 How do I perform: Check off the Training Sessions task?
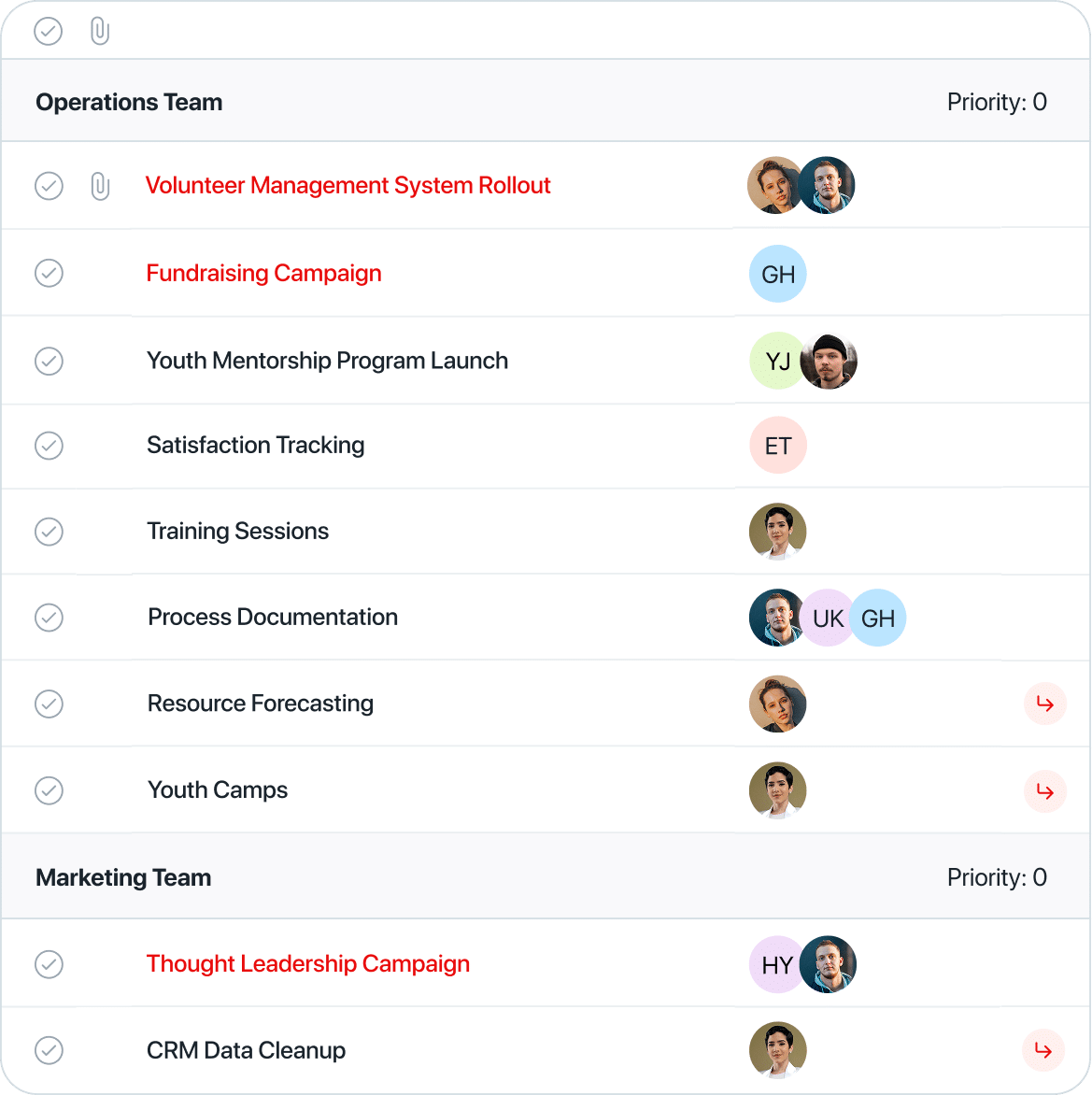tap(49, 532)
